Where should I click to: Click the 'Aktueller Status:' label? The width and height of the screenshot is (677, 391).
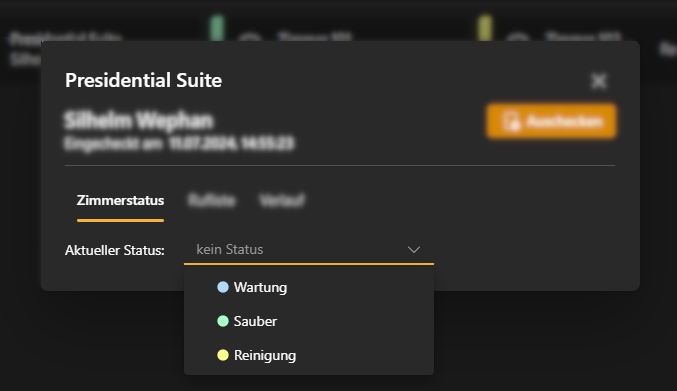(x=115, y=251)
